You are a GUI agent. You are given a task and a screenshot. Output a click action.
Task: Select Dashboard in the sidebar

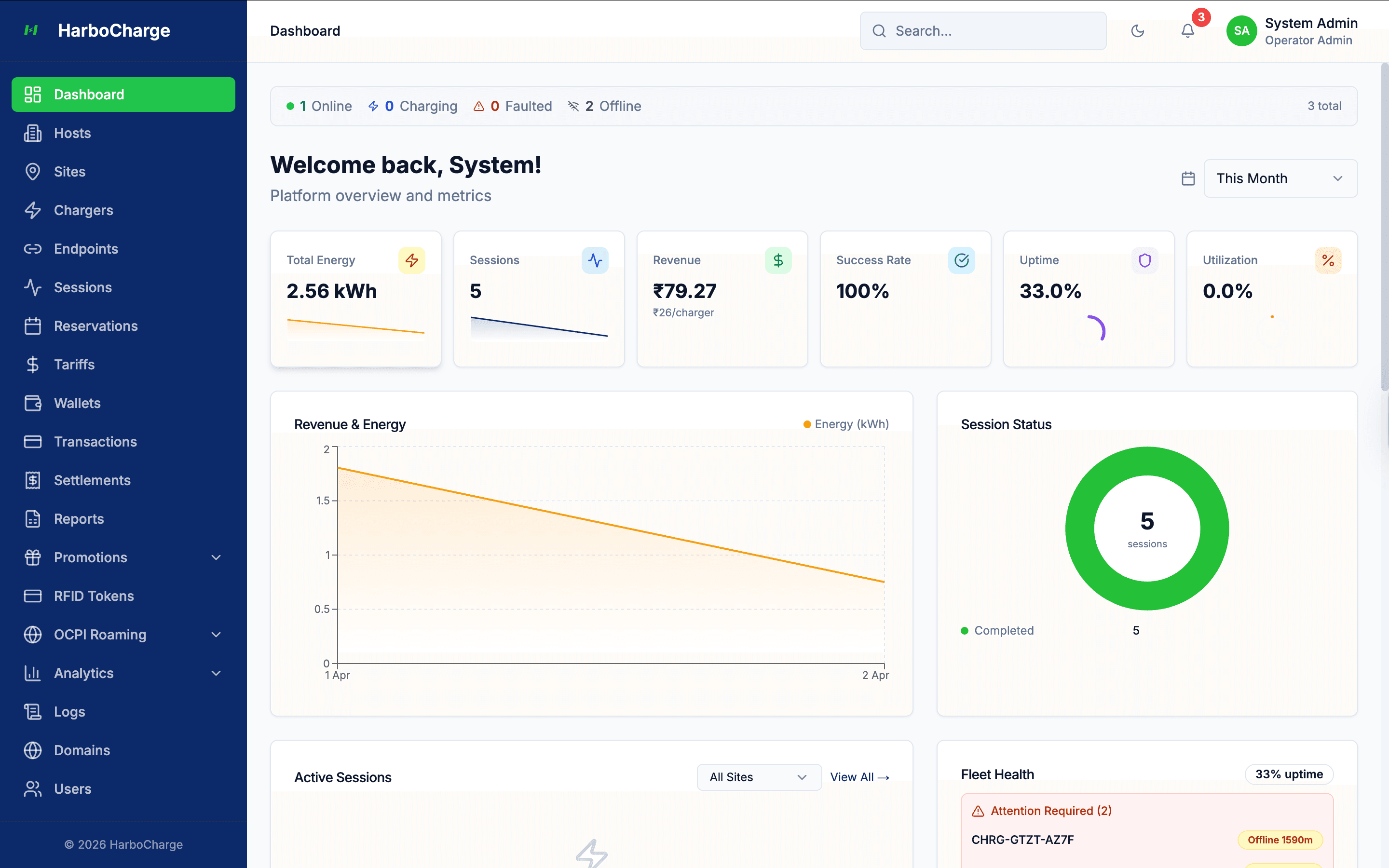[x=89, y=94]
